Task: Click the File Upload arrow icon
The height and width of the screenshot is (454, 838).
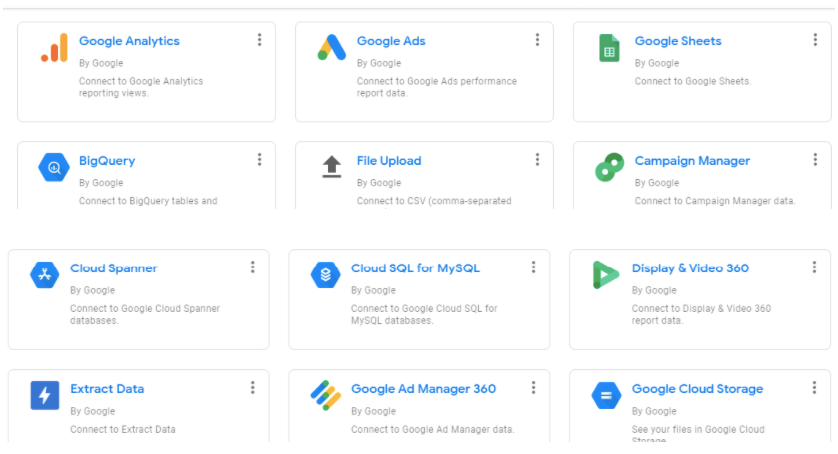Action: (331, 167)
